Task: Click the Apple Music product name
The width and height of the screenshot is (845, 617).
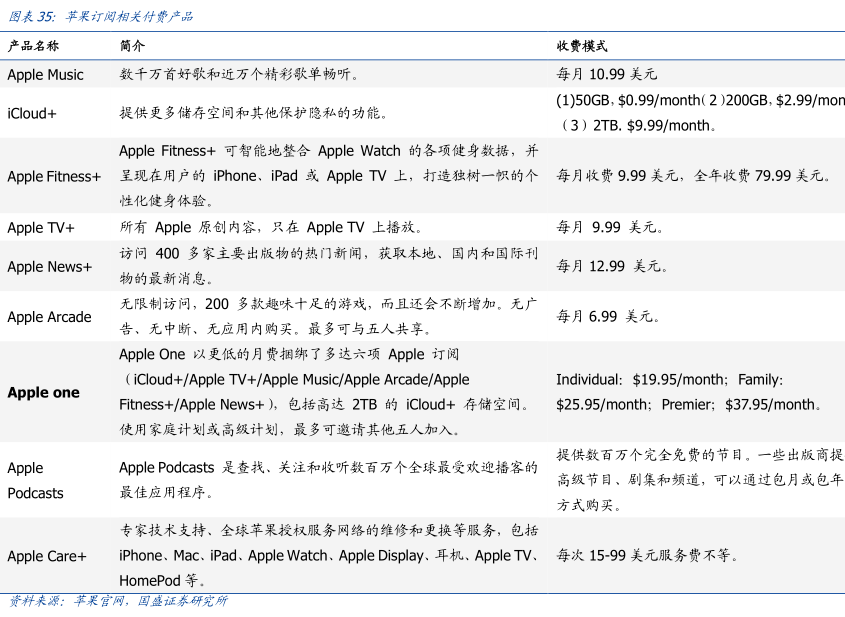Action: click(x=45, y=75)
